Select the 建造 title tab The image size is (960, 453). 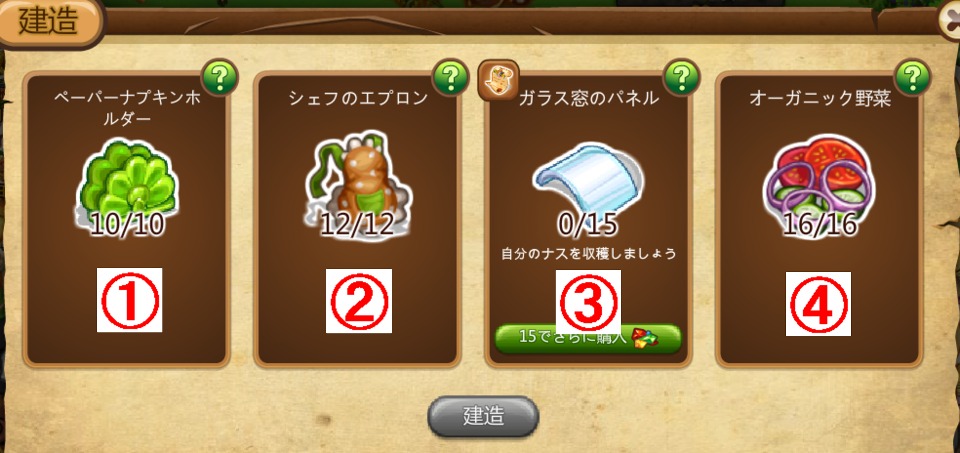pos(49,23)
